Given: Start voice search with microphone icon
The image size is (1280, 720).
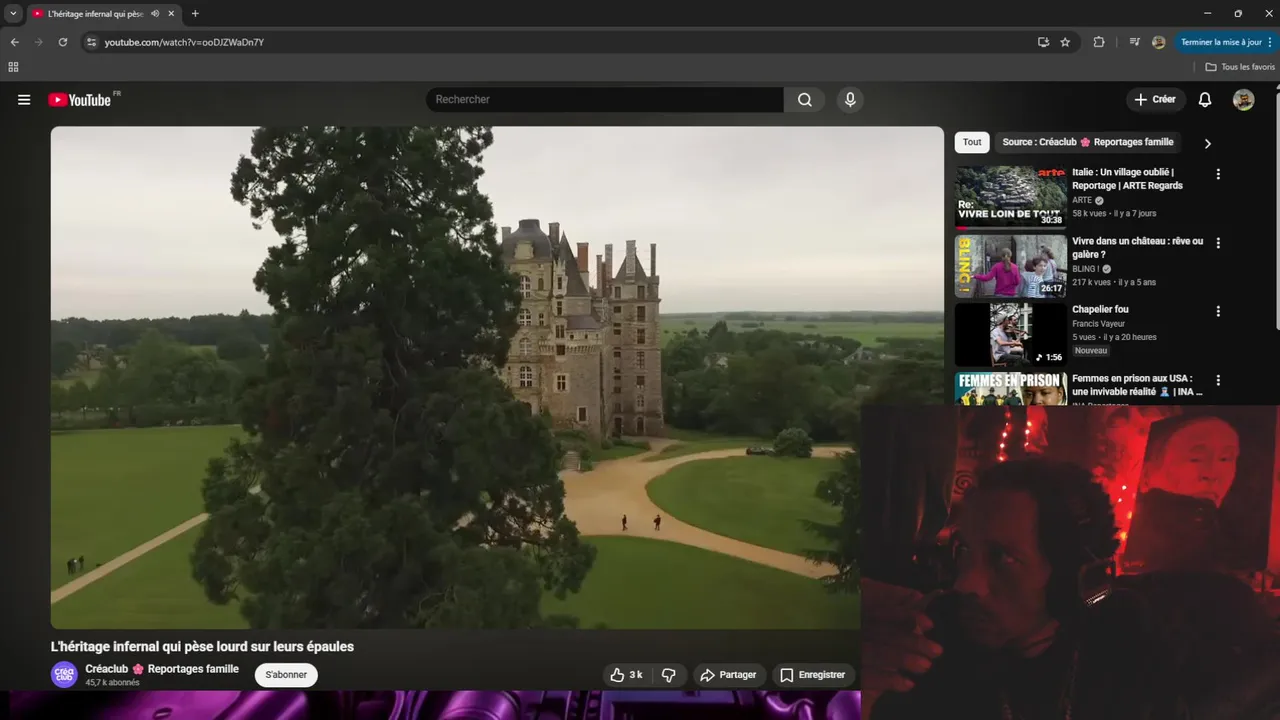Looking at the screenshot, I should (x=850, y=100).
